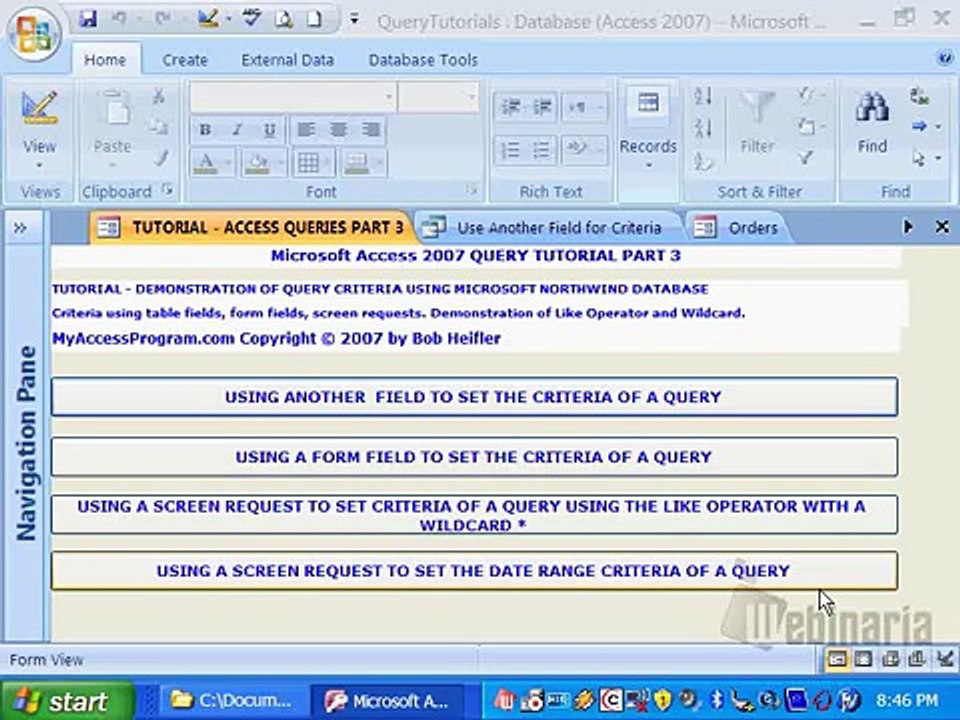Click the Spelling check quick access icon
Image resolution: width=960 pixels, height=720 pixels.
(x=251, y=19)
